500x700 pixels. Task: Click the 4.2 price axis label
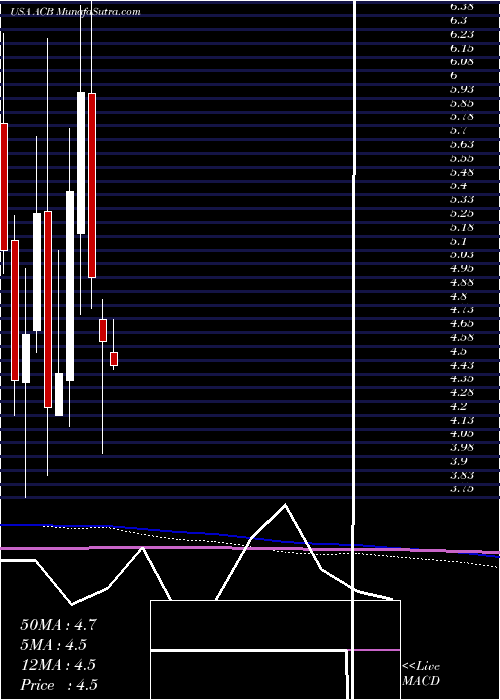pos(458,406)
